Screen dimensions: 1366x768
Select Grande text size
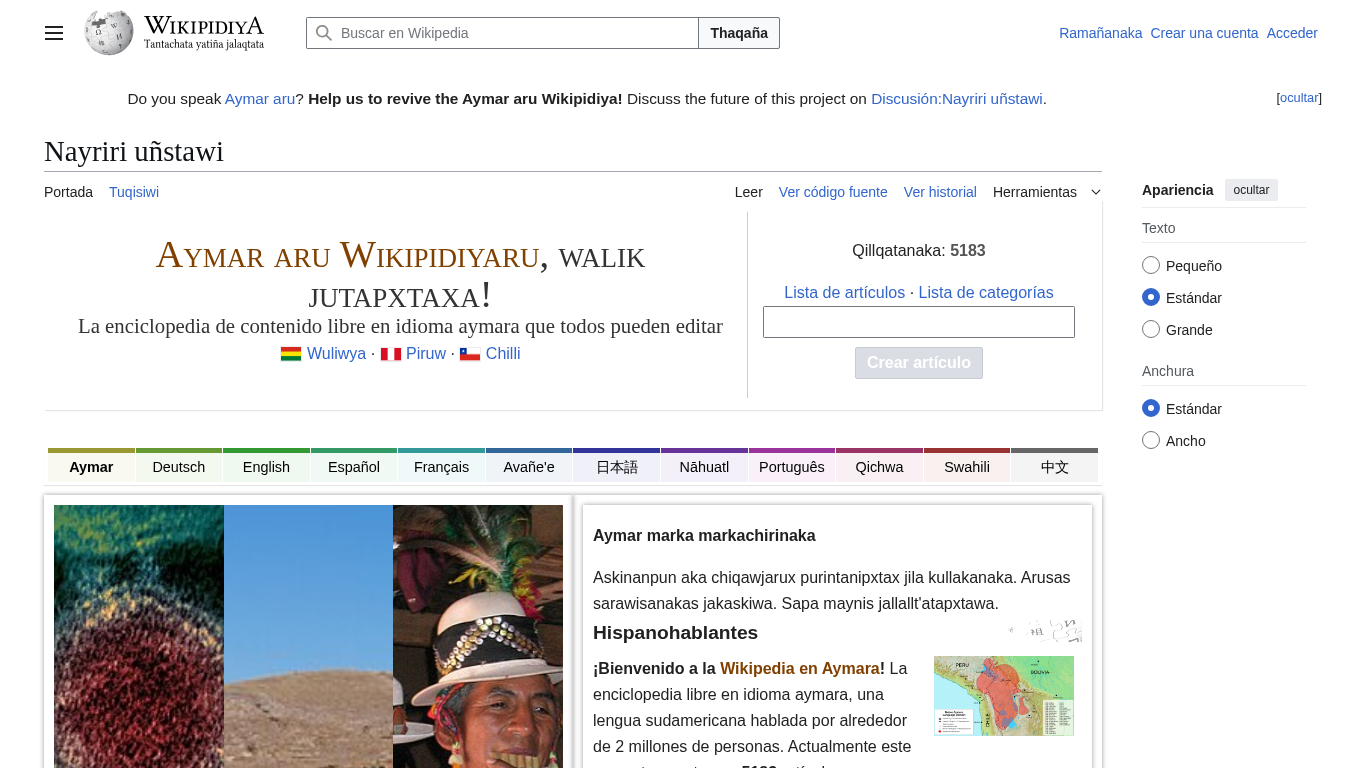click(1151, 329)
